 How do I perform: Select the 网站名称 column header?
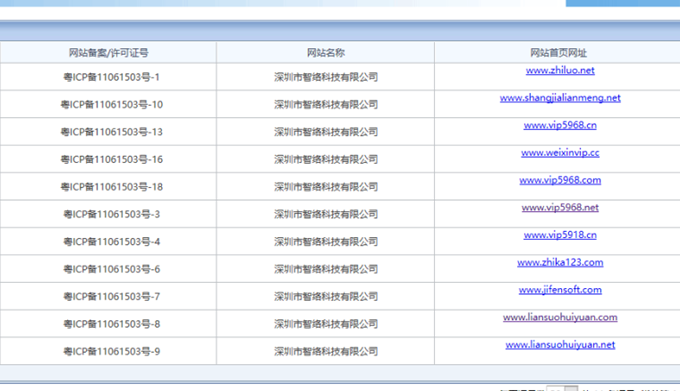[x=326, y=53]
